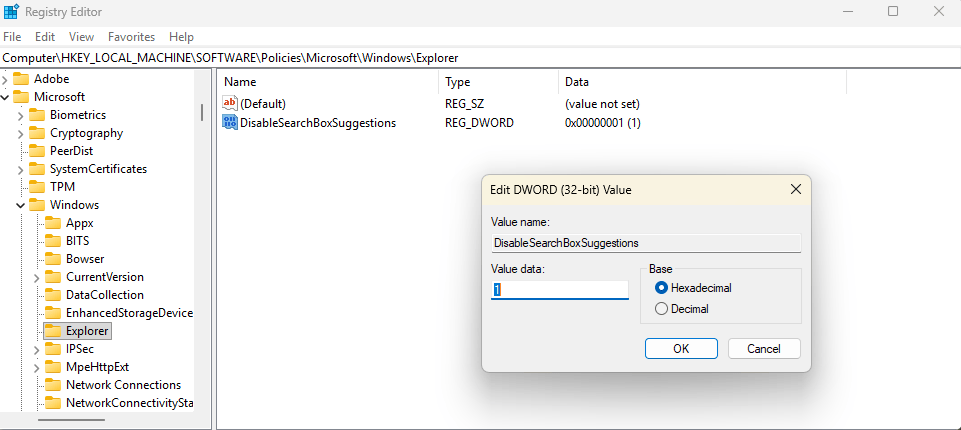Click the DisableSearchBoxSuggestions DWORD value icon

tap(230, 123)
